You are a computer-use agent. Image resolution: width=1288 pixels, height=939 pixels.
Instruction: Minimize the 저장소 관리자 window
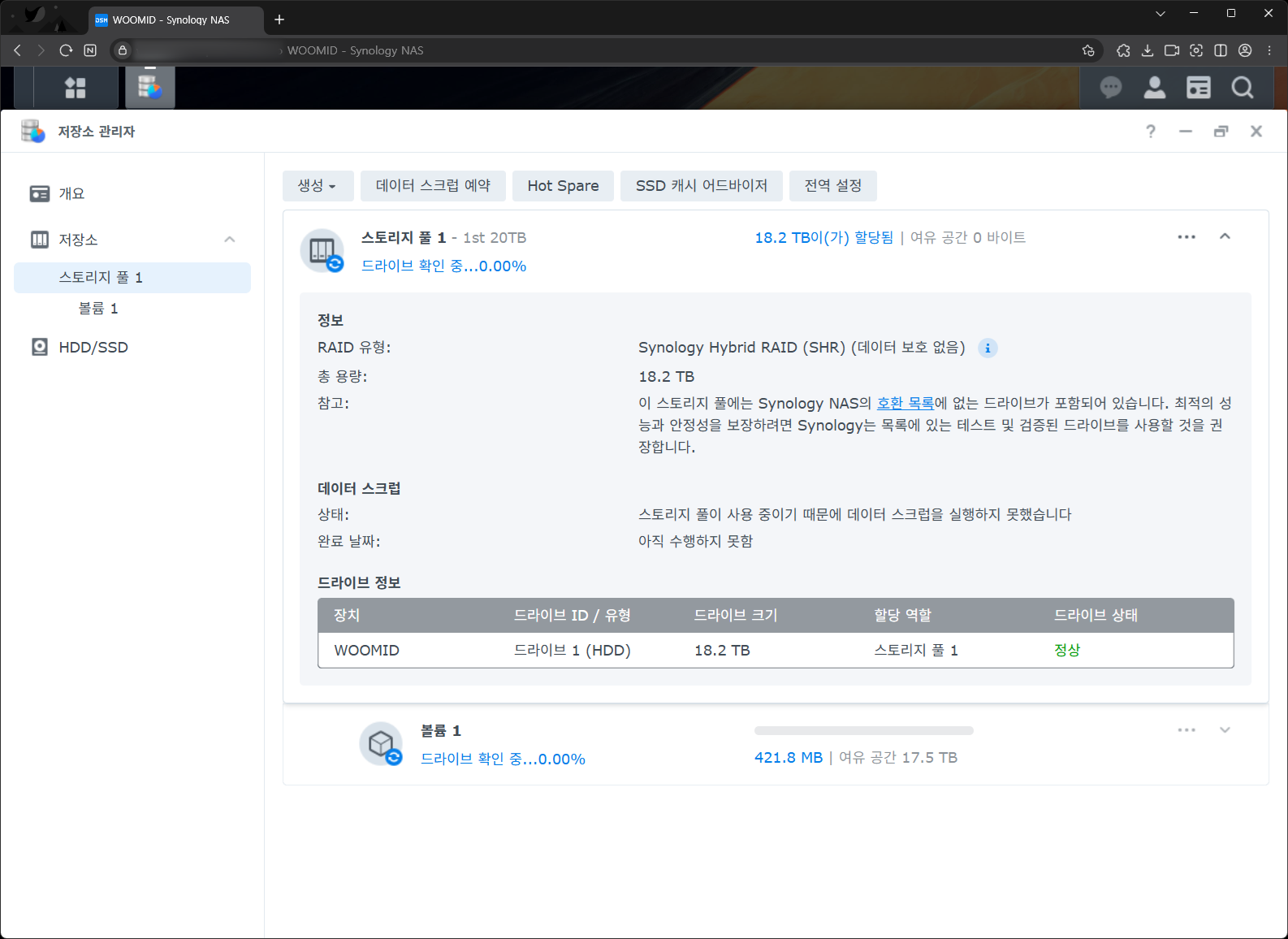1186,132
